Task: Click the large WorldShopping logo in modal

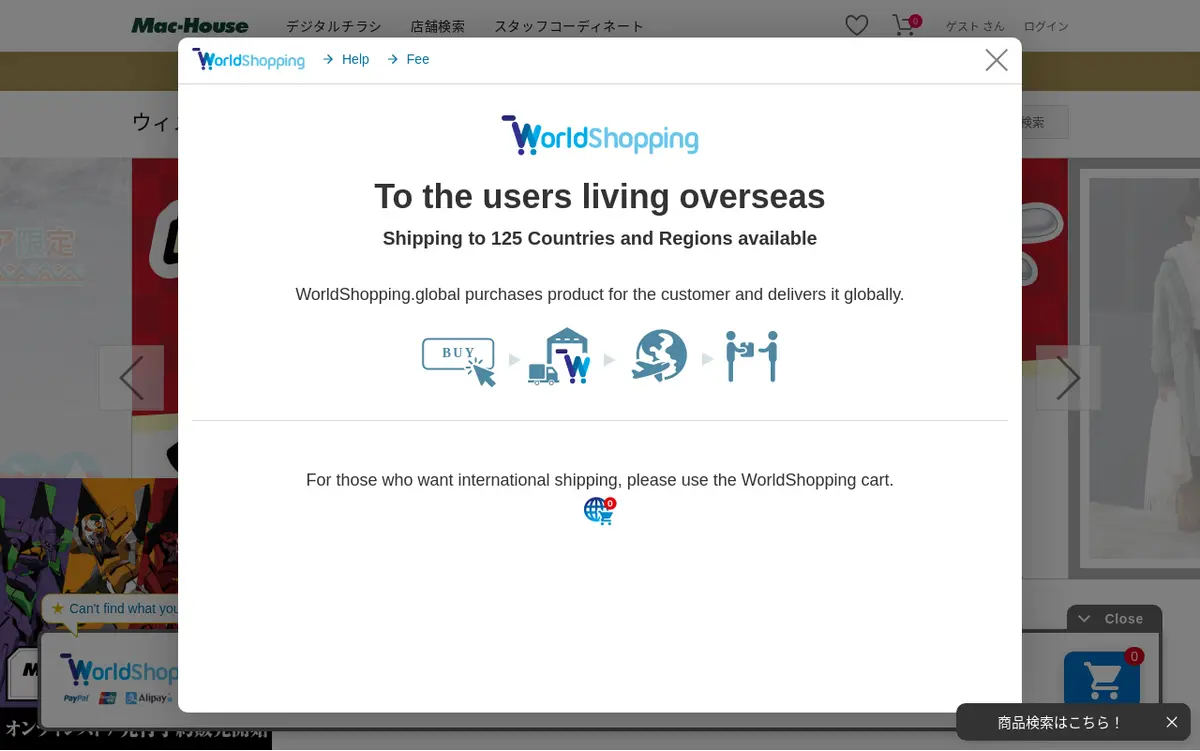Action: [x=599, y=136]
